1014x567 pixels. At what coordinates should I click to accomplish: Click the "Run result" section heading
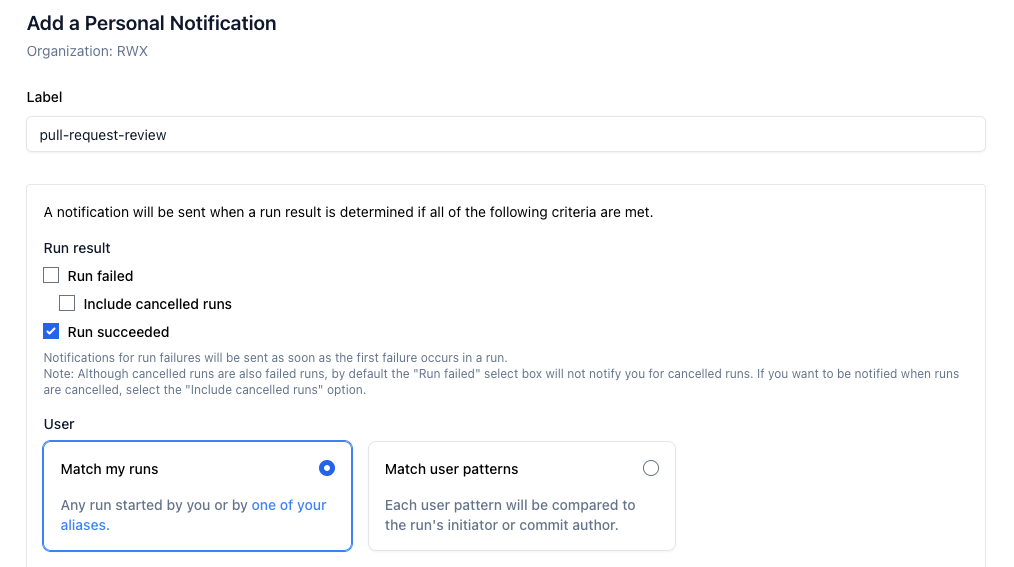pos(77,248)
